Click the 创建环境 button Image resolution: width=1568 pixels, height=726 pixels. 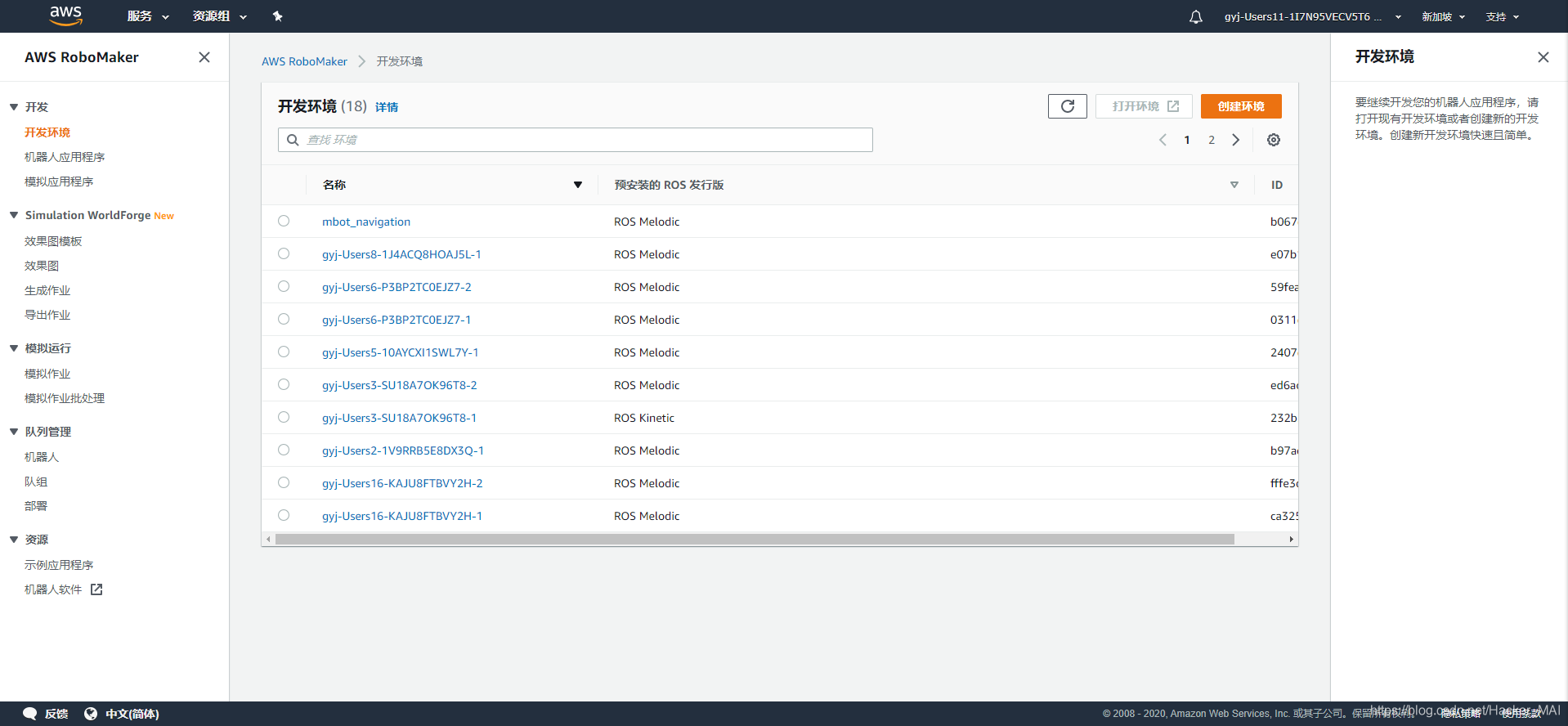(x=1241, y=106)
